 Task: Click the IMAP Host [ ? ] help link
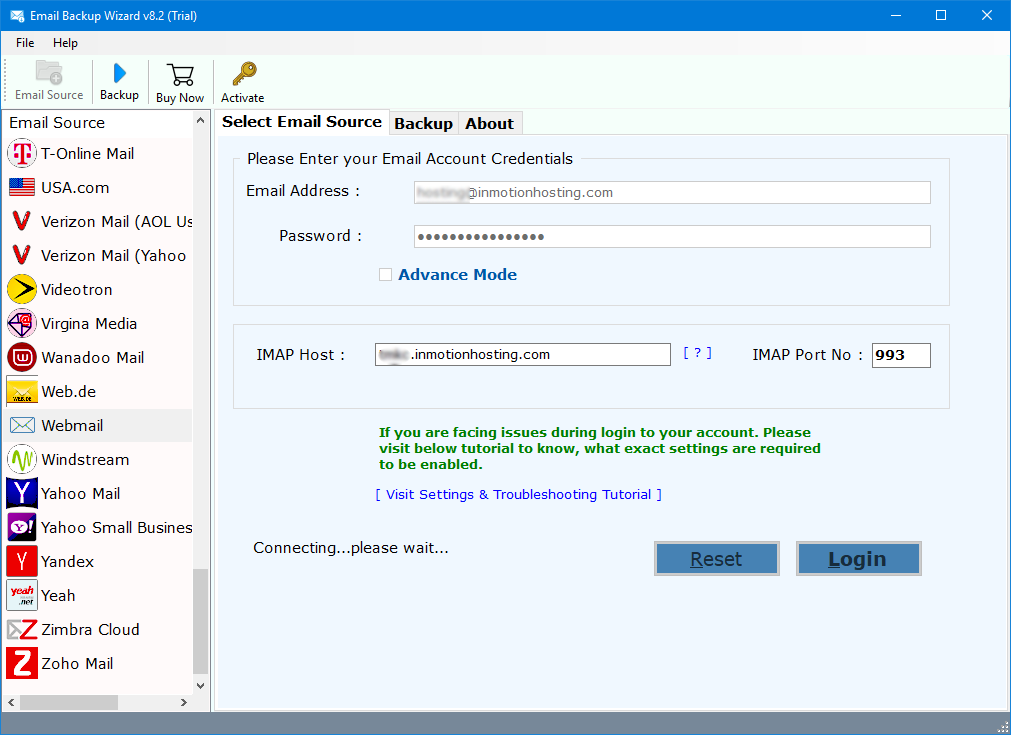pos(698,353)
